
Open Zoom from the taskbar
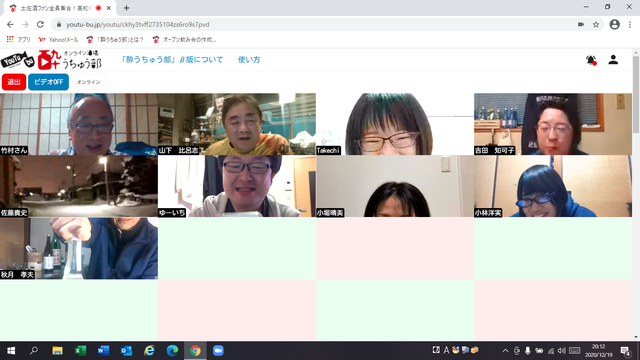click(218, 351)
